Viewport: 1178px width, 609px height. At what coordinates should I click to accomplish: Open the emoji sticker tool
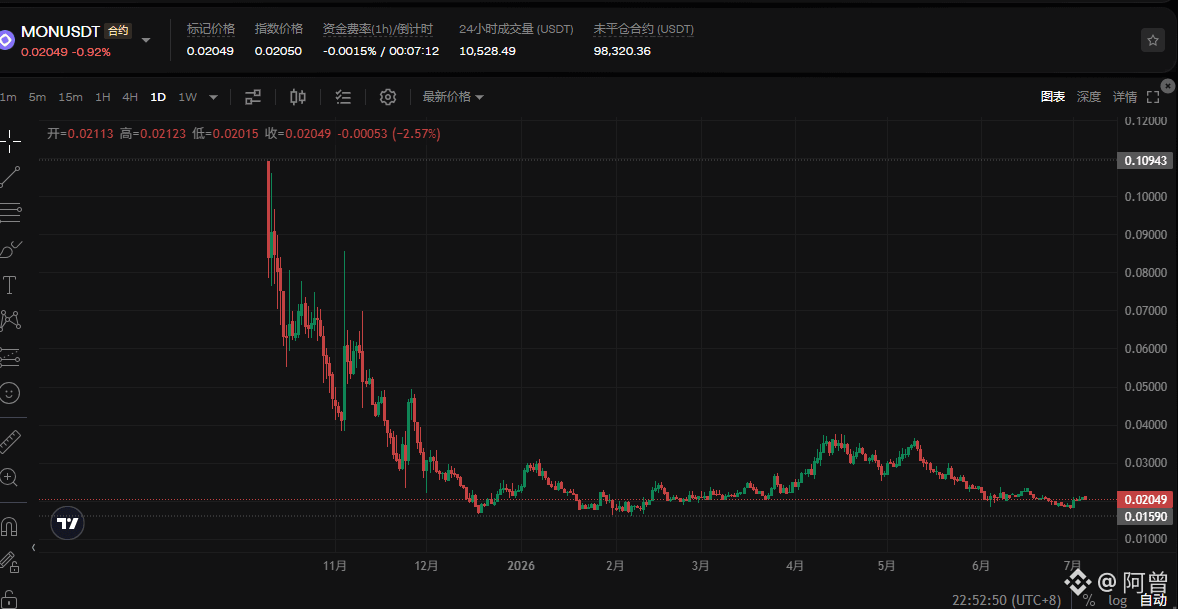pos(10,393)
